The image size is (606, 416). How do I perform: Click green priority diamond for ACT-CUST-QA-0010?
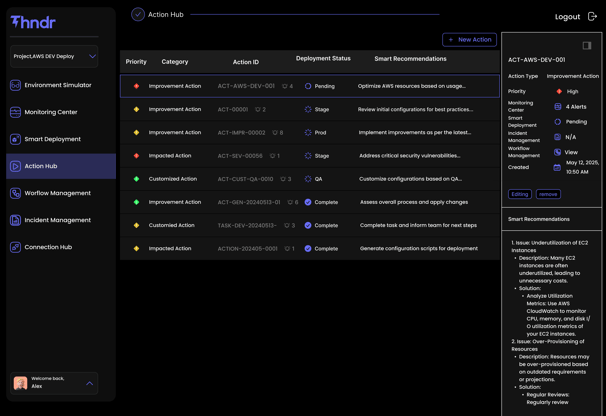tap(136, 179)
